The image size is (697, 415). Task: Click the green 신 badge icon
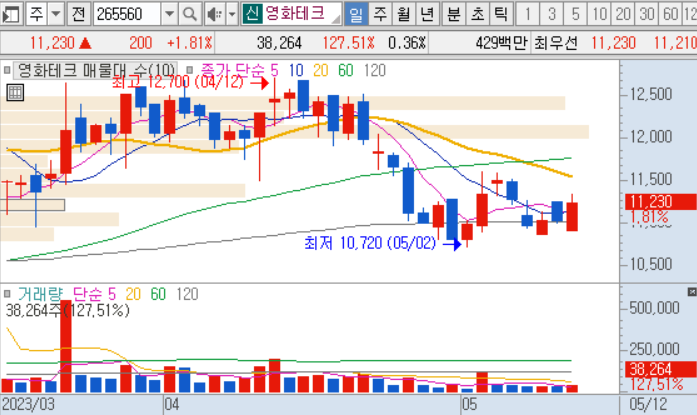click(x=252, y=14)
